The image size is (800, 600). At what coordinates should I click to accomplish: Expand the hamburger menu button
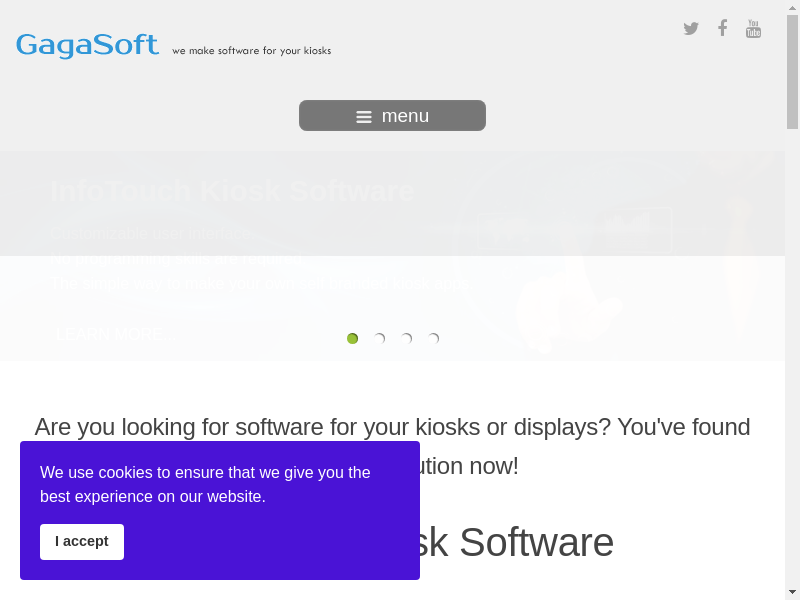pyautogui.click(x=392, y=116)
